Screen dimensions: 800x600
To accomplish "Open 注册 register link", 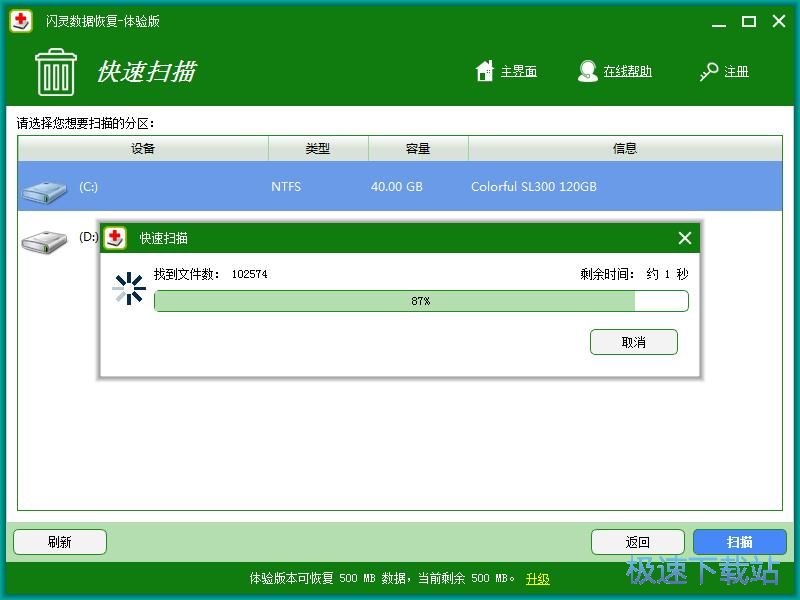I will 736,71.
